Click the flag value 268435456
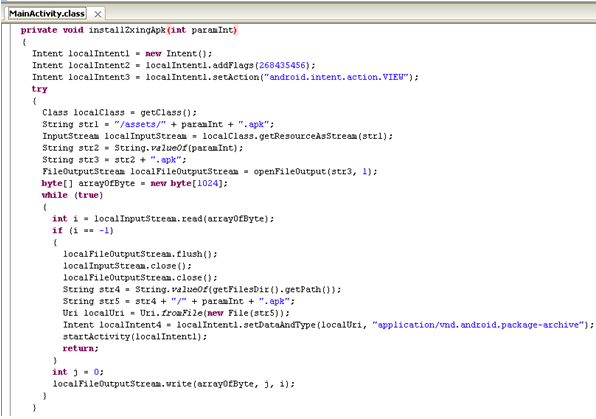 282,65
